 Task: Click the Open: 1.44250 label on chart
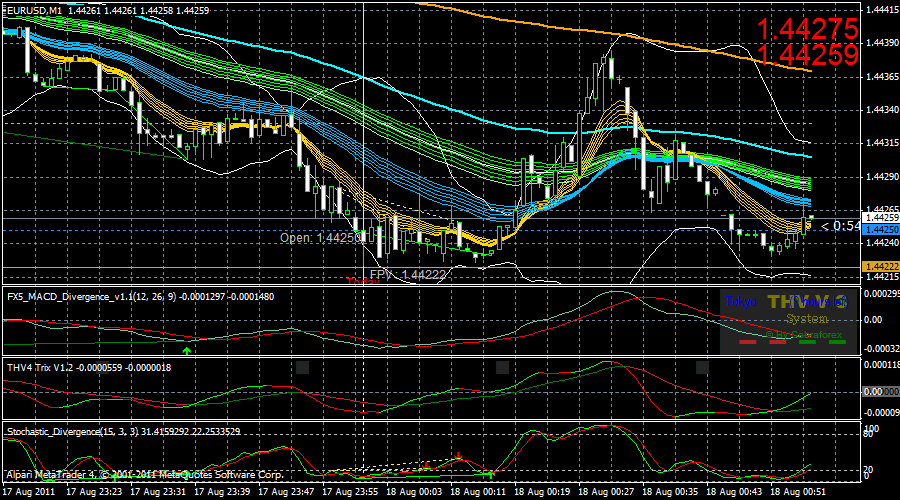click(x=323, y=238)
